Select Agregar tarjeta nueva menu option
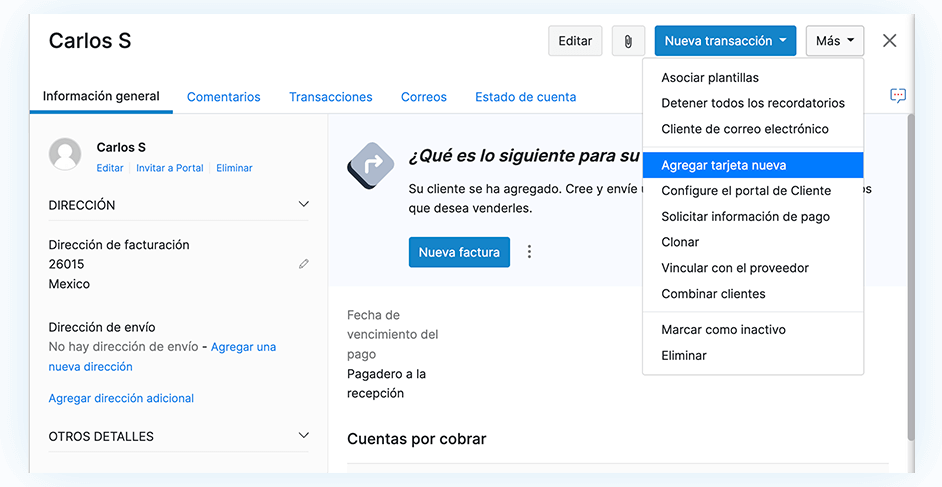This screenshot has width=942, height=487. tap(723, 165)
